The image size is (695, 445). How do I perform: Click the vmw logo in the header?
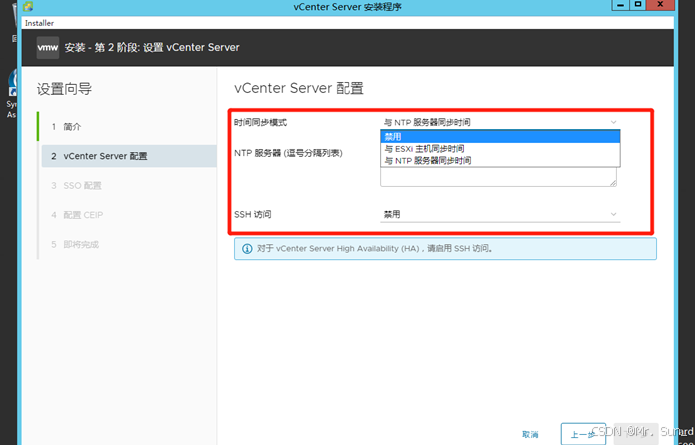(47, 47)
